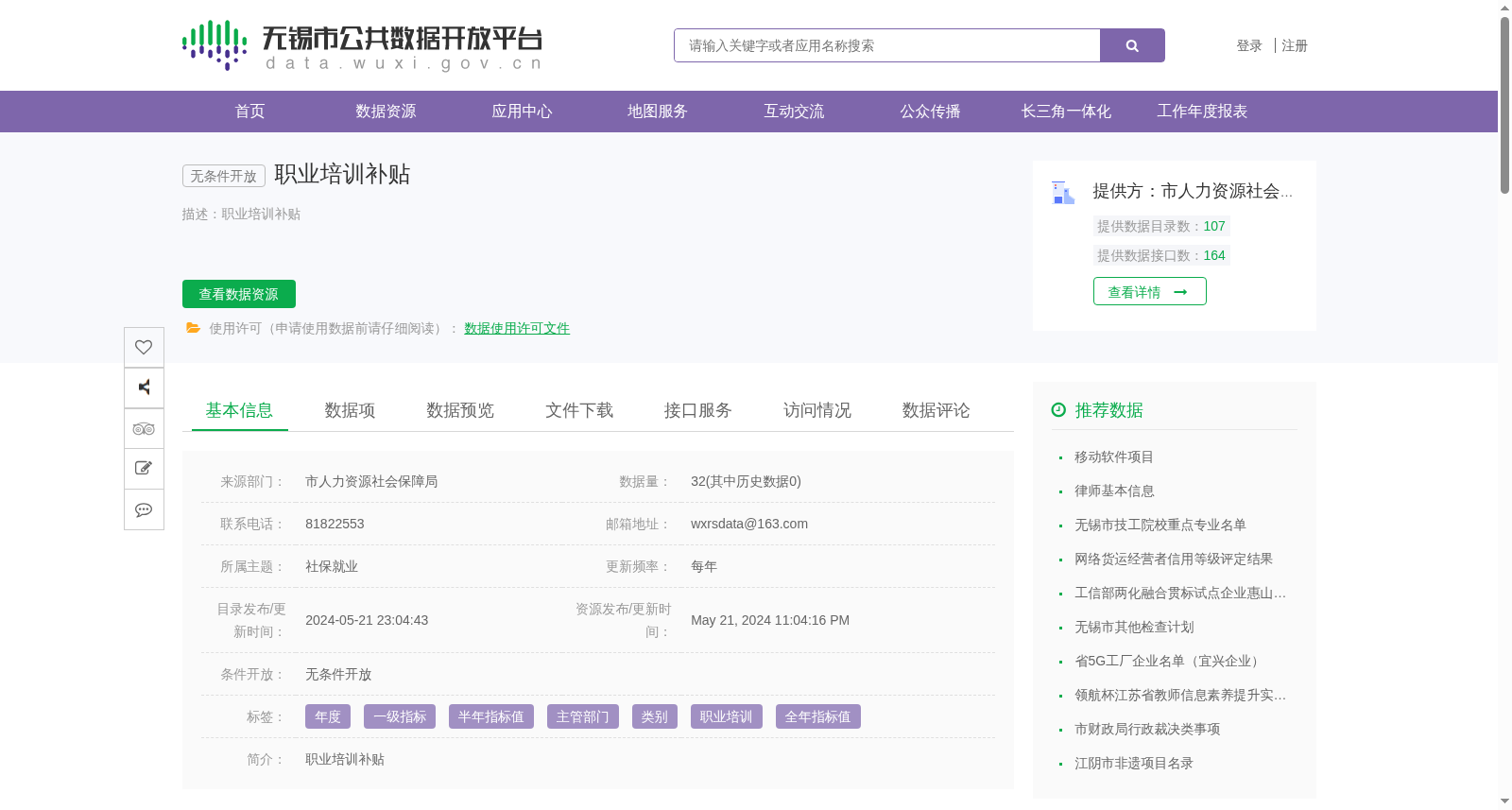Click the 半年指标值 tag
Screen dimensions: 1512x810
491,716
